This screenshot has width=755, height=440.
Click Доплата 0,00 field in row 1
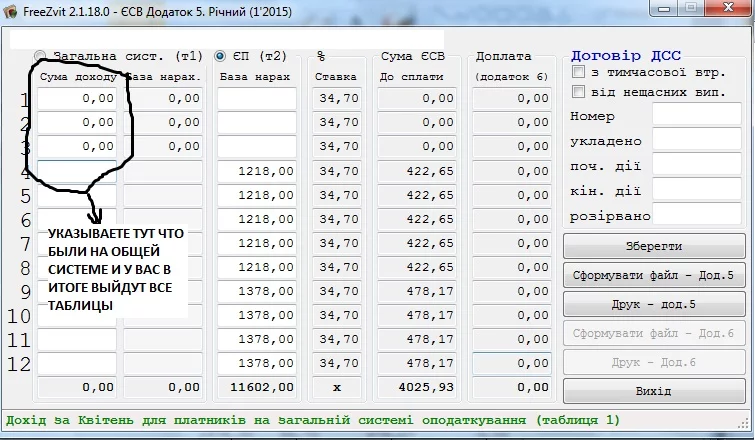pos(512,99)
